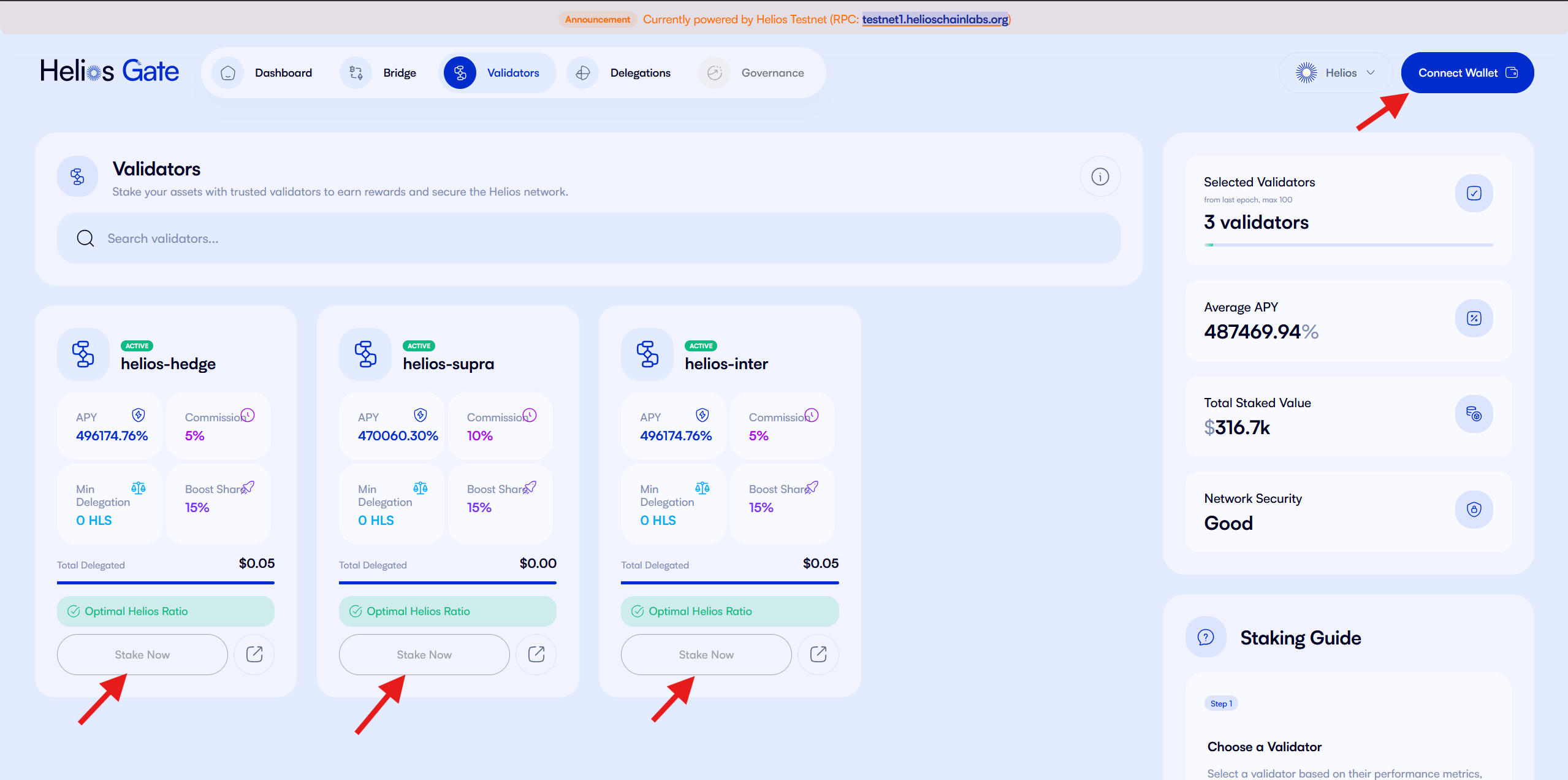Click the Min Delegation scale icon on helios-inter

pyautogui.click(x=702, y=488)
